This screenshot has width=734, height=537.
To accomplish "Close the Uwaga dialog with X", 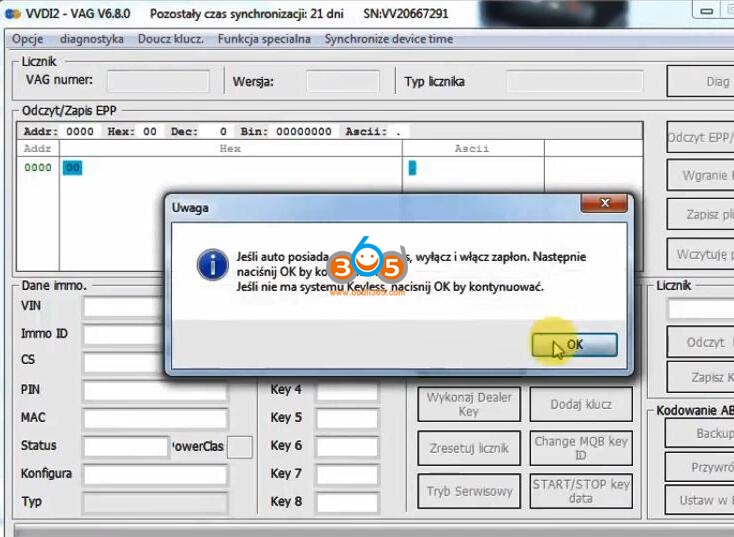I will (x=604, y=203).
